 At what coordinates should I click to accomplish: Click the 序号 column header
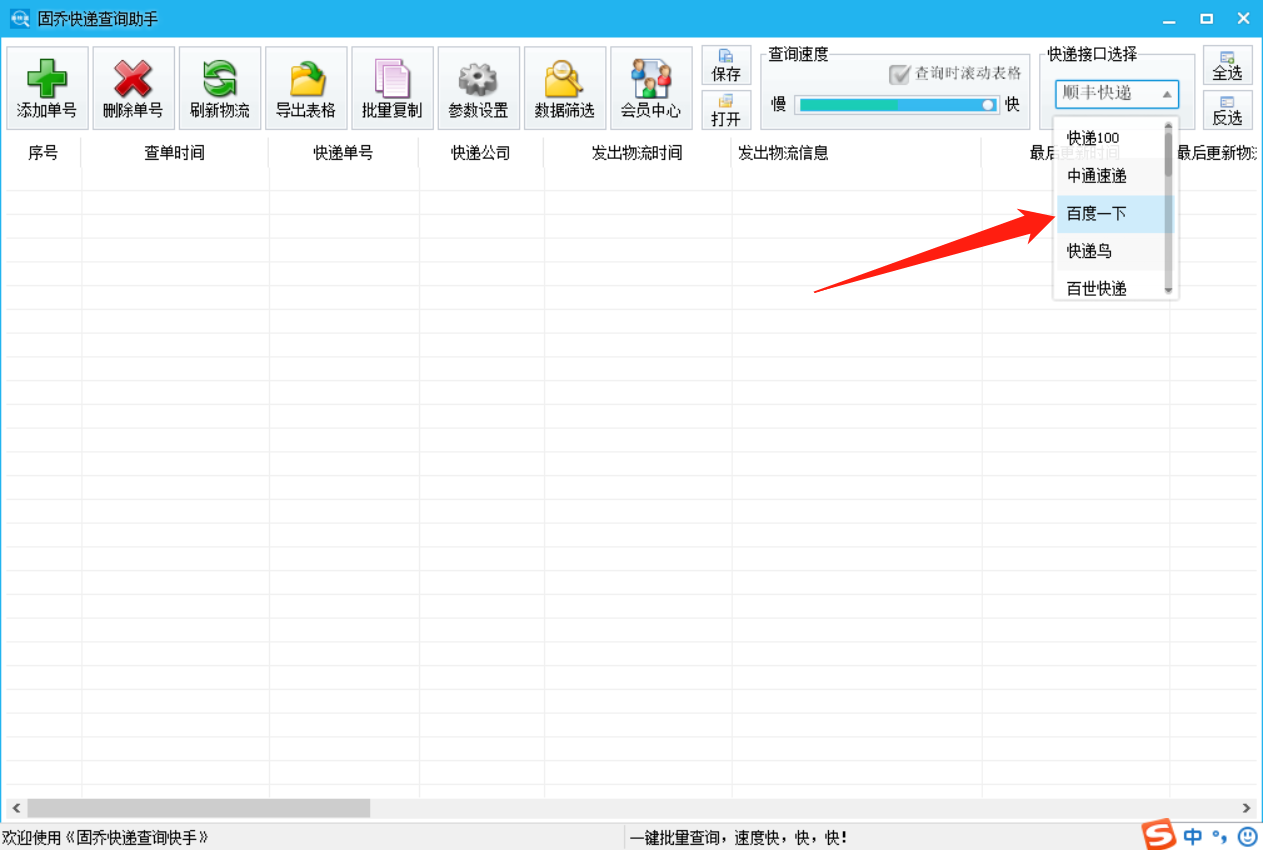tap(43, 153)
